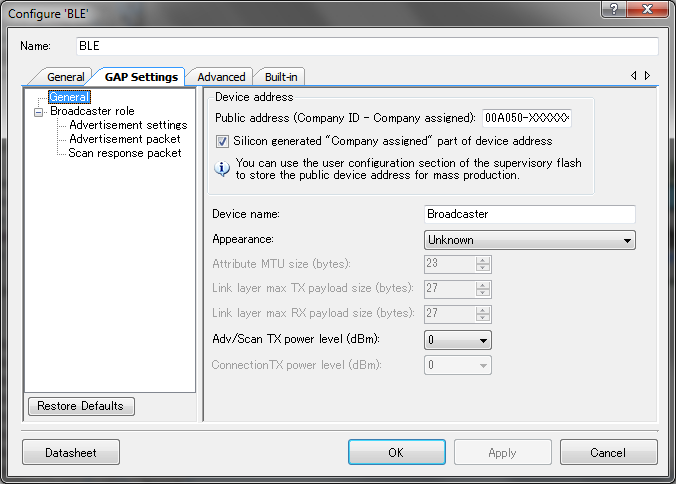Collapse the Broadcaster role tree node

click(x=38, y=112)
